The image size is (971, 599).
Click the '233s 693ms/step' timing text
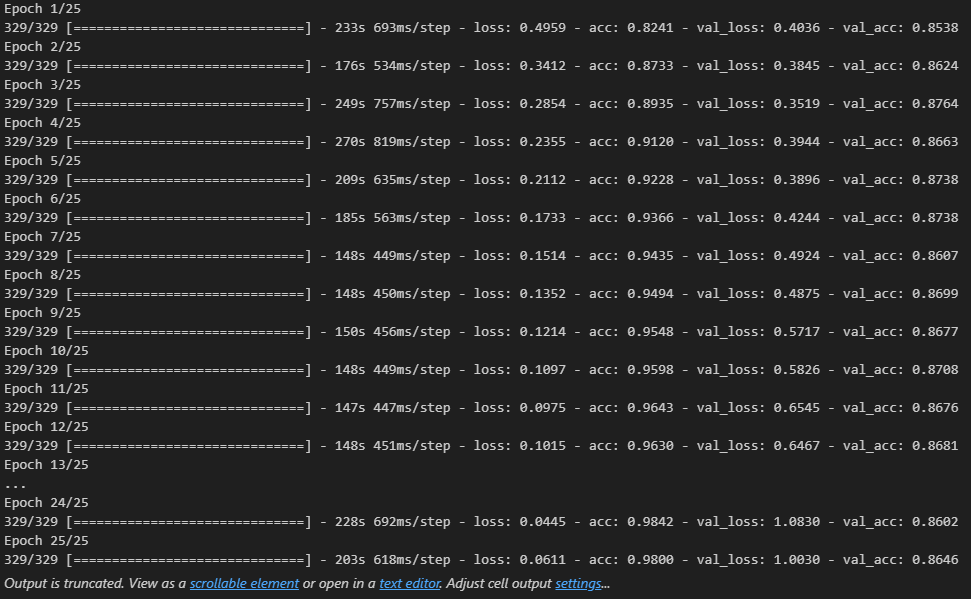coord(393,28)
